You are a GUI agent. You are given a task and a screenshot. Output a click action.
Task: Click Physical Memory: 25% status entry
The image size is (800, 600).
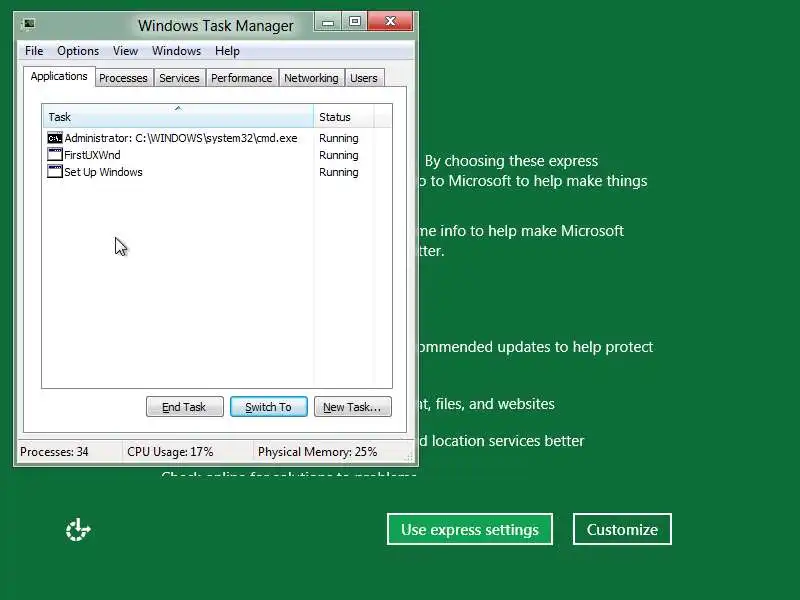pos(317,452)
